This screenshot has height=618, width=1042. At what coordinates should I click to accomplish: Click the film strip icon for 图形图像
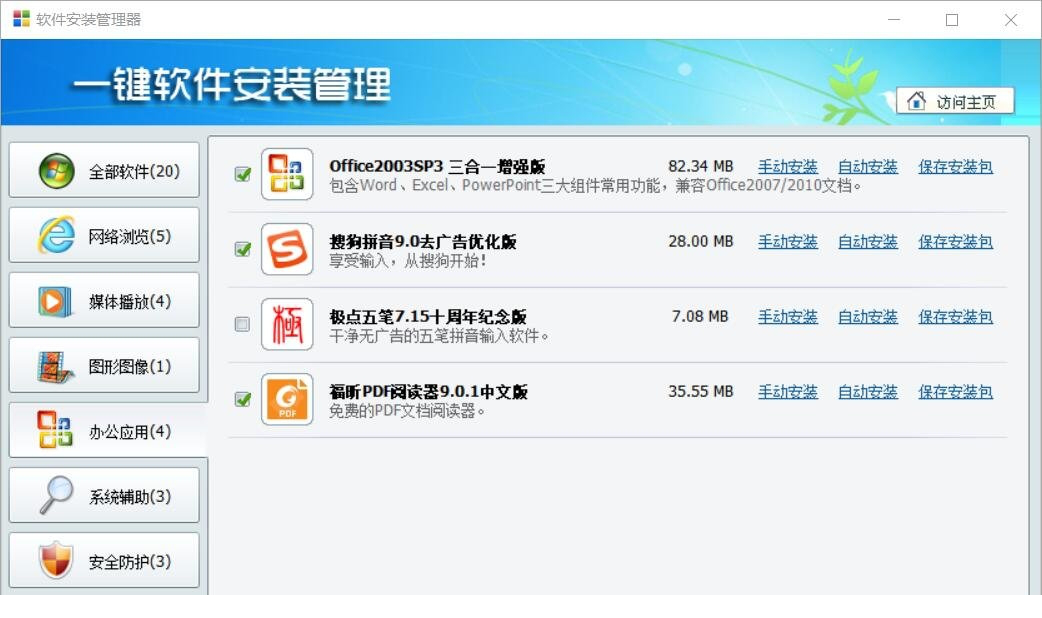click(x=55, y=367)
